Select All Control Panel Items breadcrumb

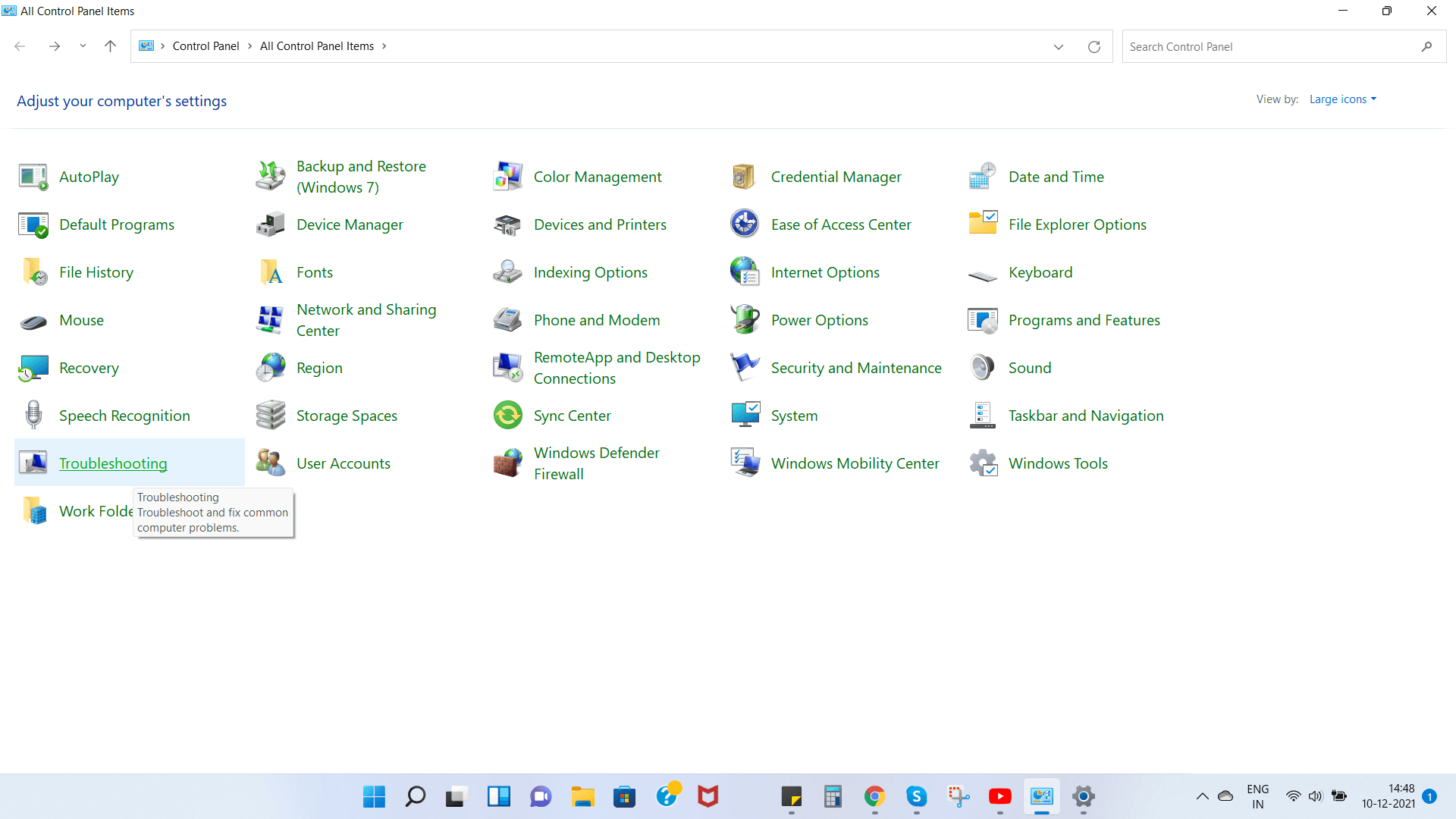tap(317, 46)
